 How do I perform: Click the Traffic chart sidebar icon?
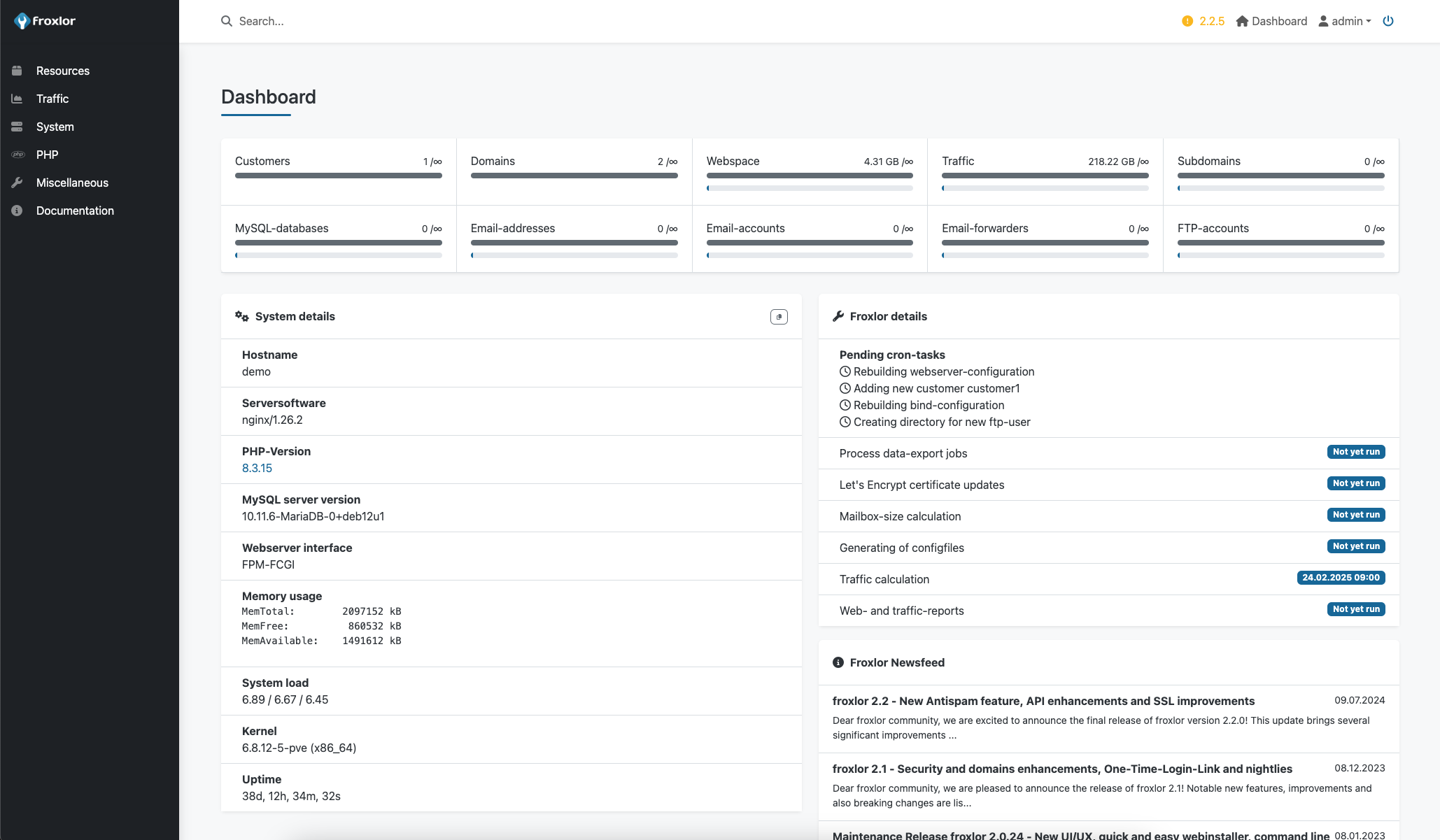(17, 99)
